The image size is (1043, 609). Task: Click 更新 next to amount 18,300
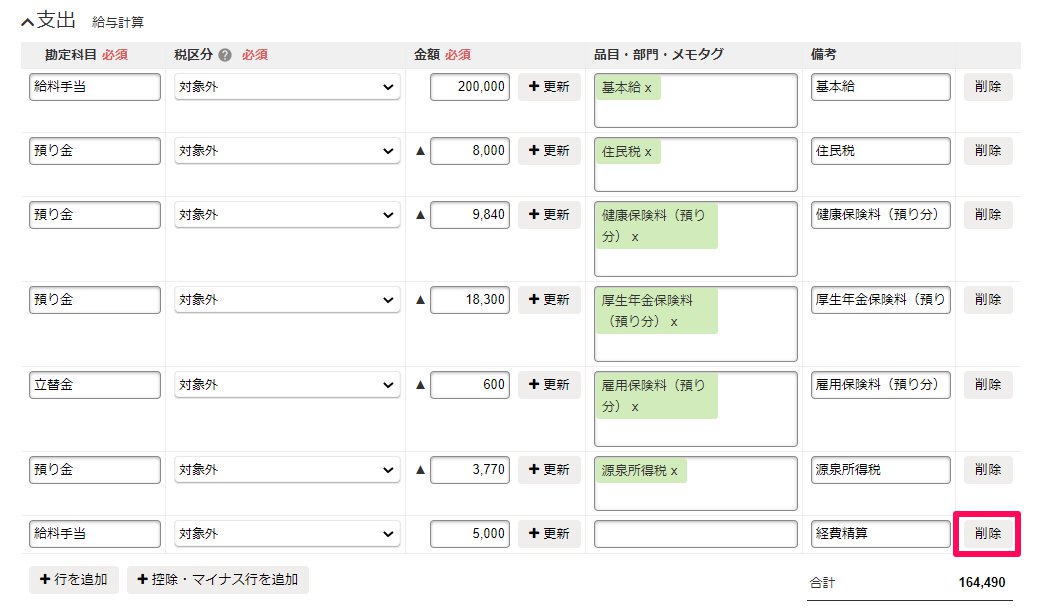[x=549, y=300]
